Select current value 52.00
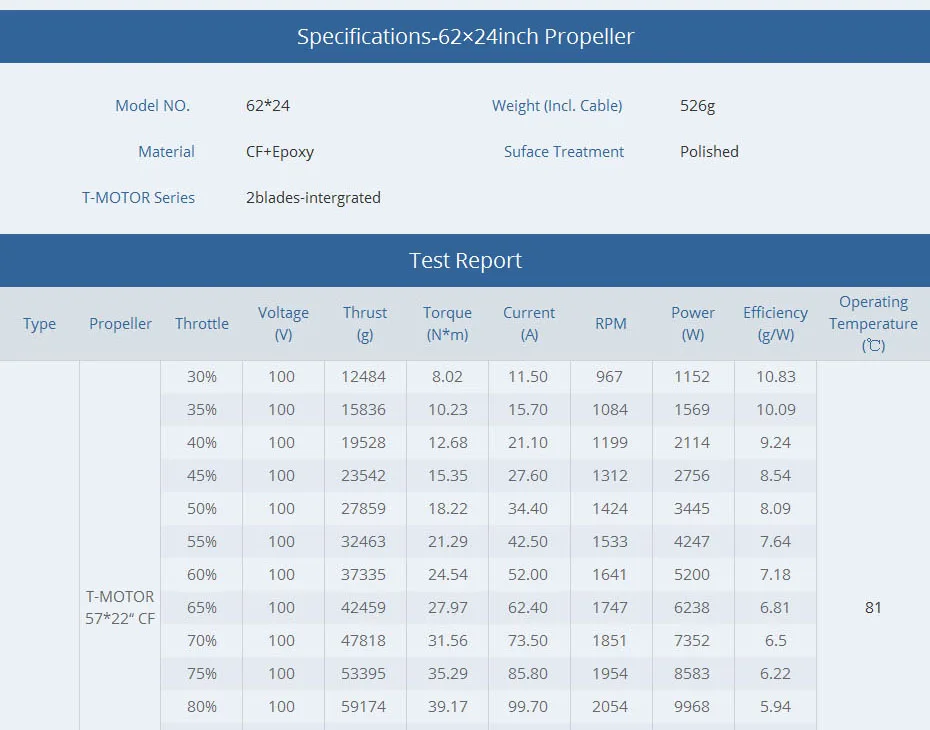The image size is (930, 730). [528, 575]
